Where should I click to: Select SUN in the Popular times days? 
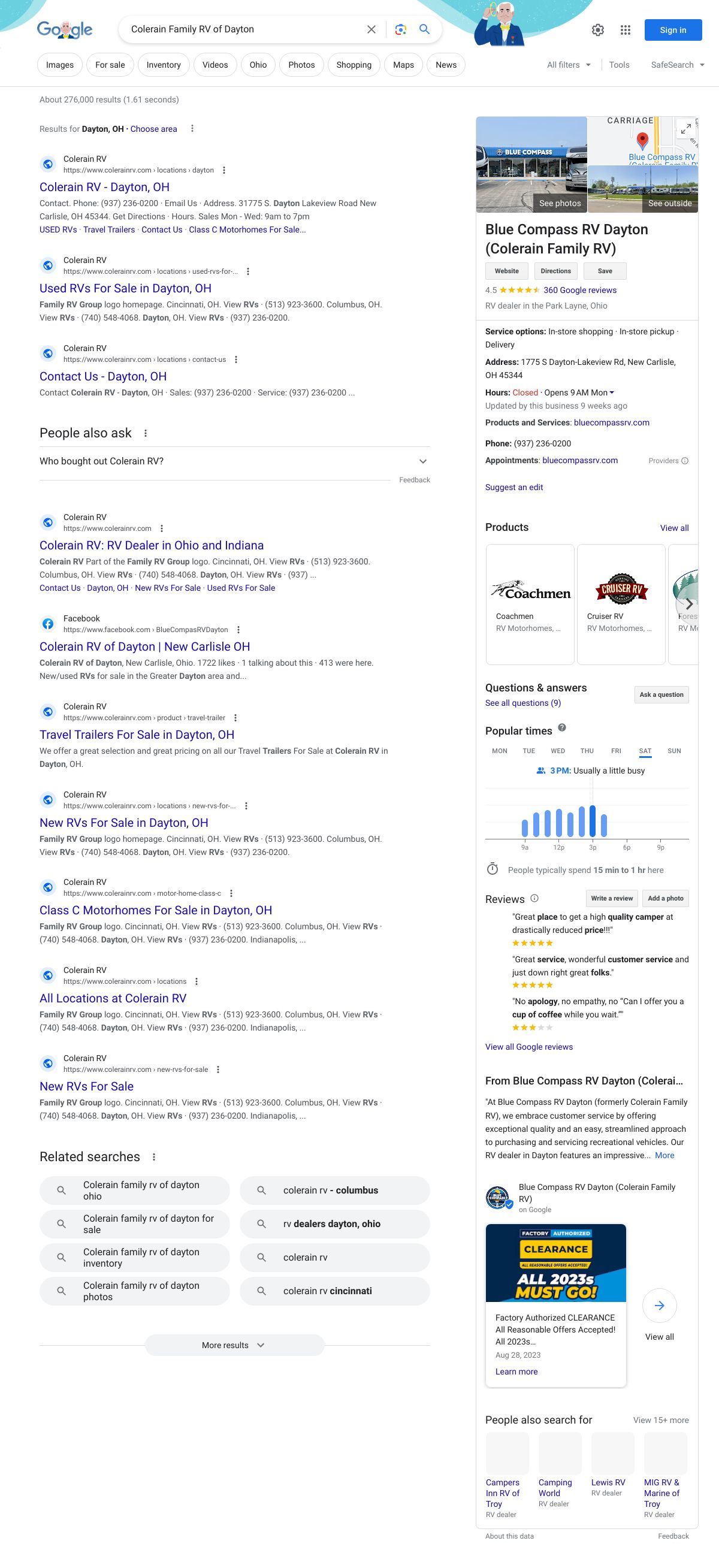[x=674, y=751]
